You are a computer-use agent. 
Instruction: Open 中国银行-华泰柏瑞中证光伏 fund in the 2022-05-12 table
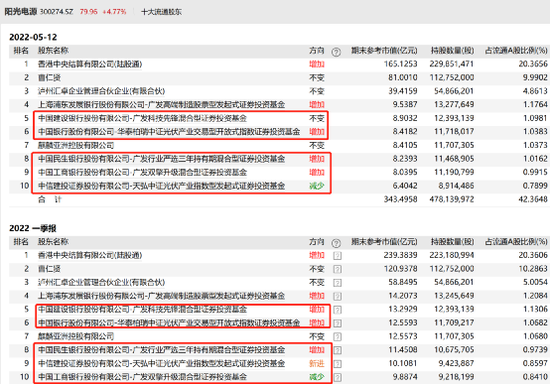click(169, 132)
